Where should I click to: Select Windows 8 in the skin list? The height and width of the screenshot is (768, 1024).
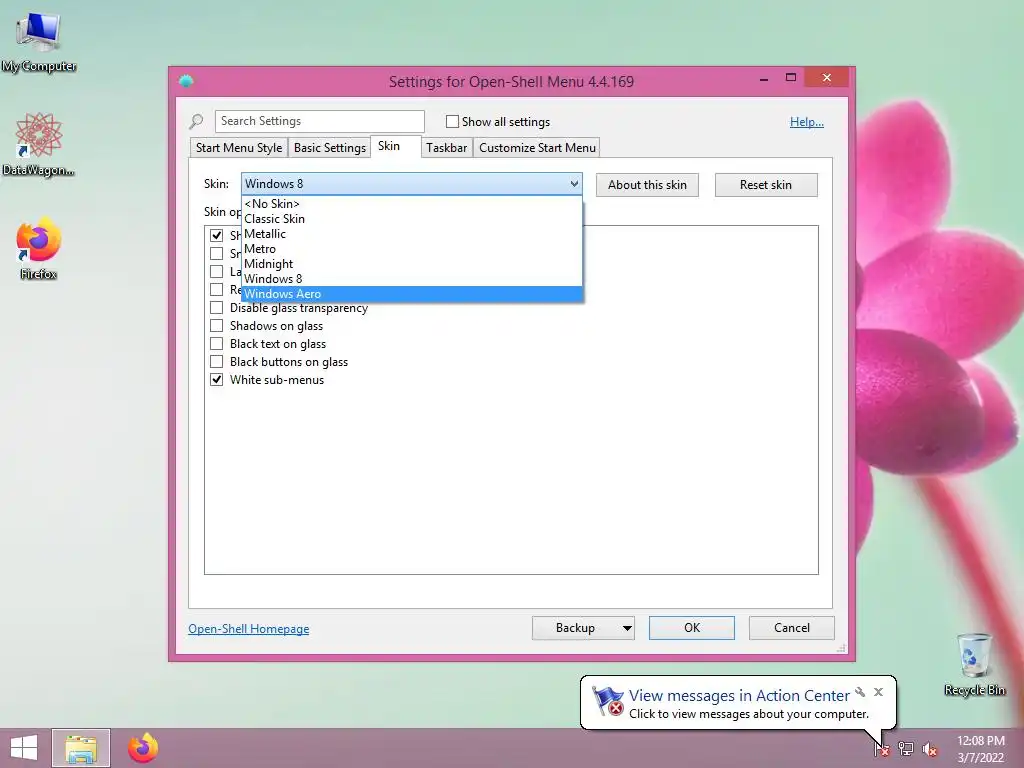coord(411,279)
